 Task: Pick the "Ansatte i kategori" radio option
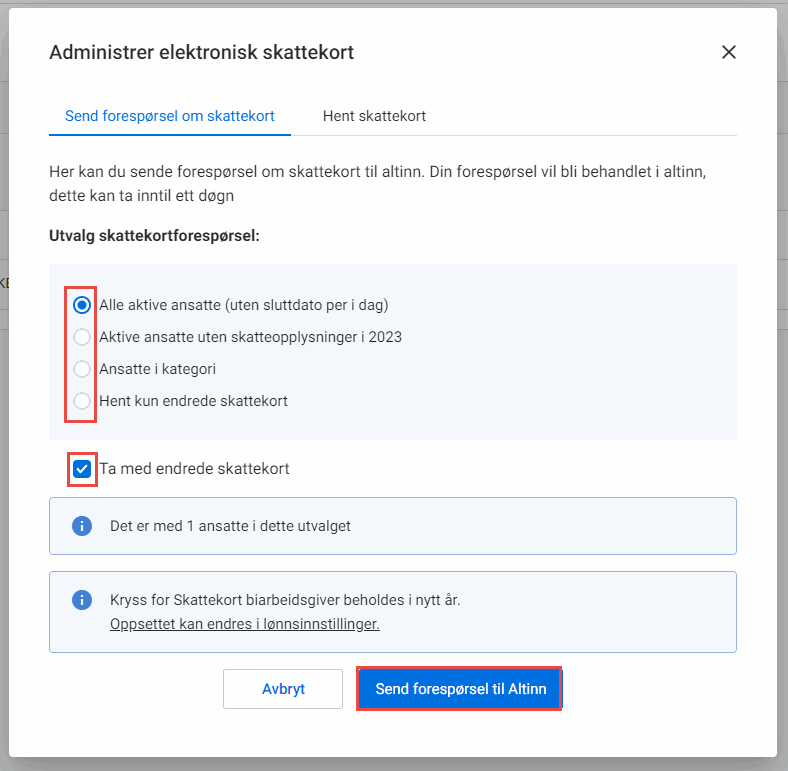pos(82,369)
